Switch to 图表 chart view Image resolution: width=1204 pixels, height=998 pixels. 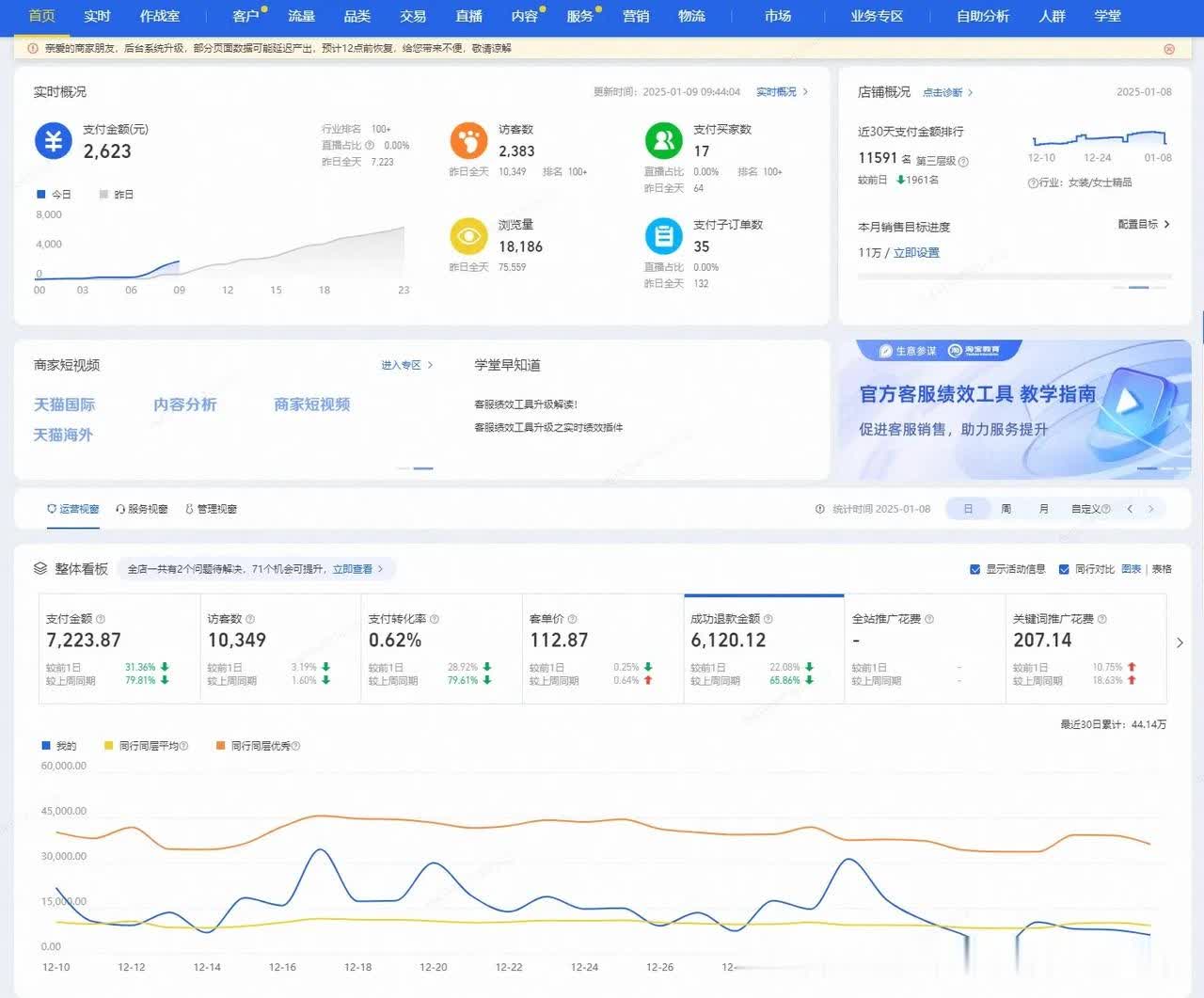1132,569
